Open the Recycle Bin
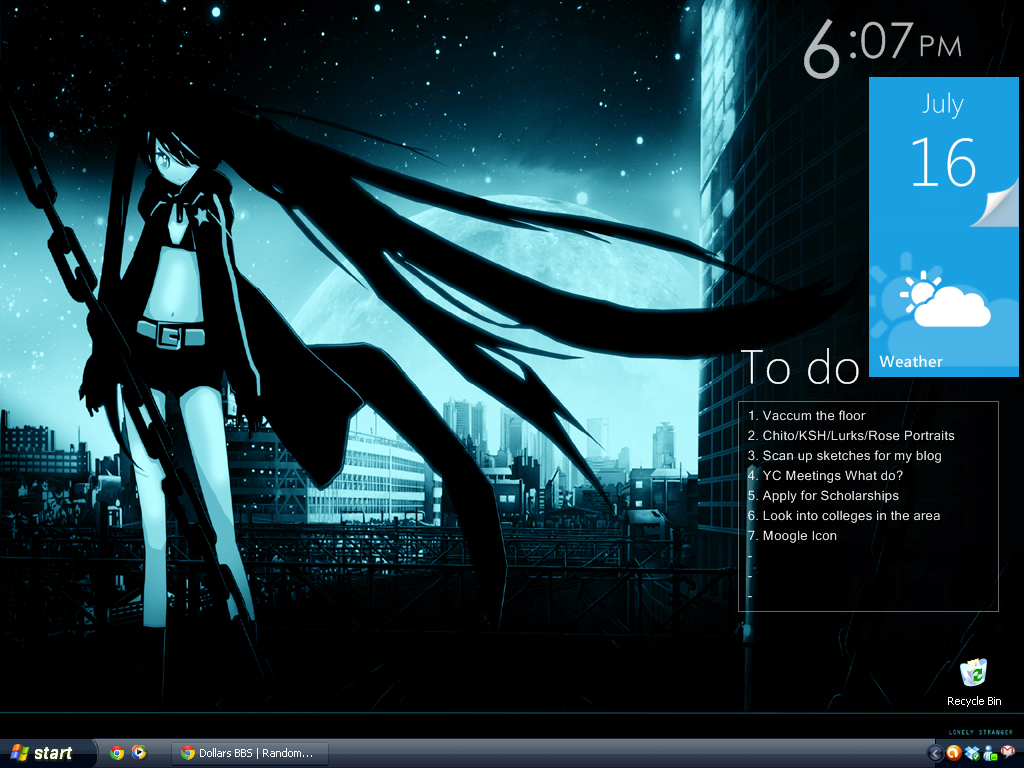This screenshot has width=1024, height=768. [974, 682]
